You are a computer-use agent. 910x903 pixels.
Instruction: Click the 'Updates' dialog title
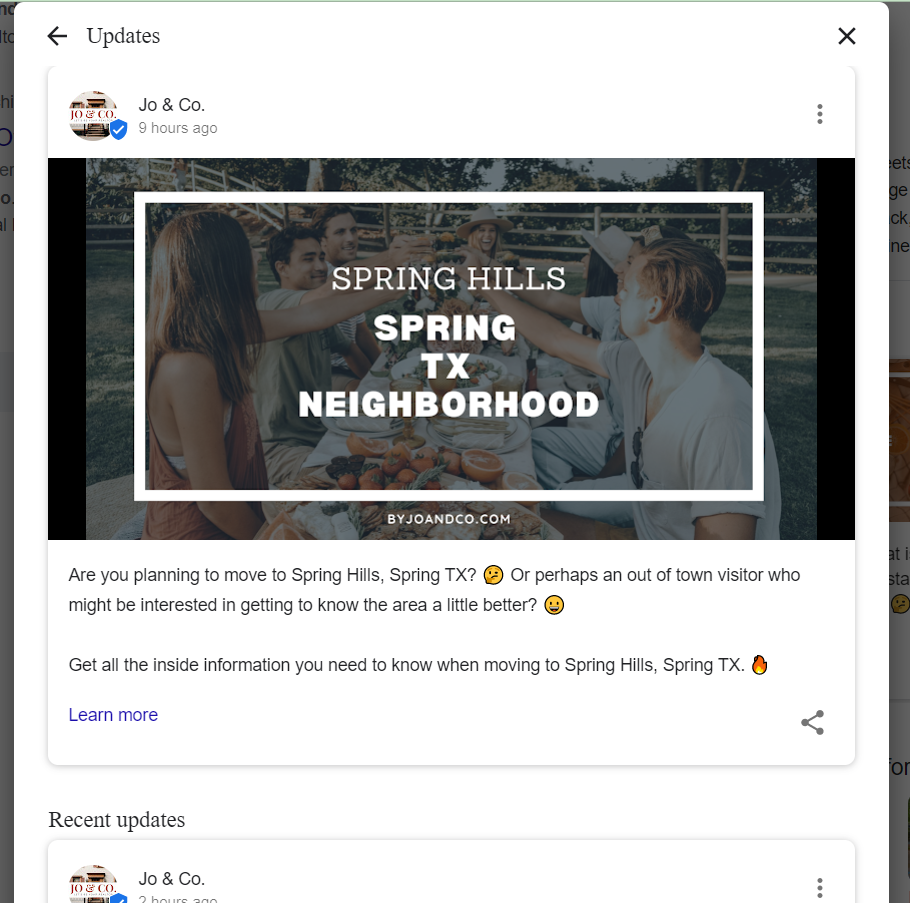tap(123, 36)
